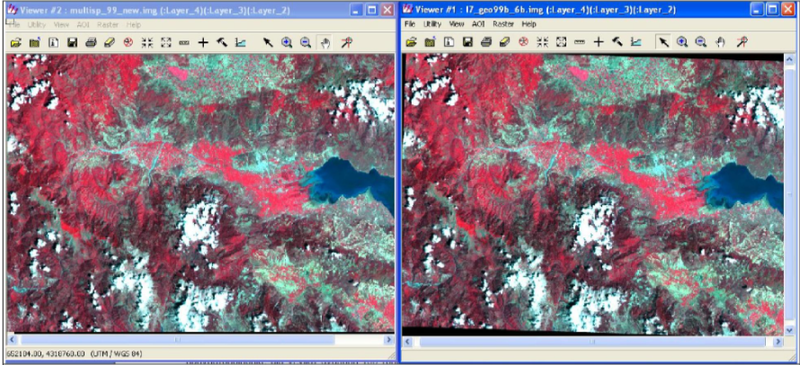Open the Help menu in Viewer #2

click(x=134, y=25)
